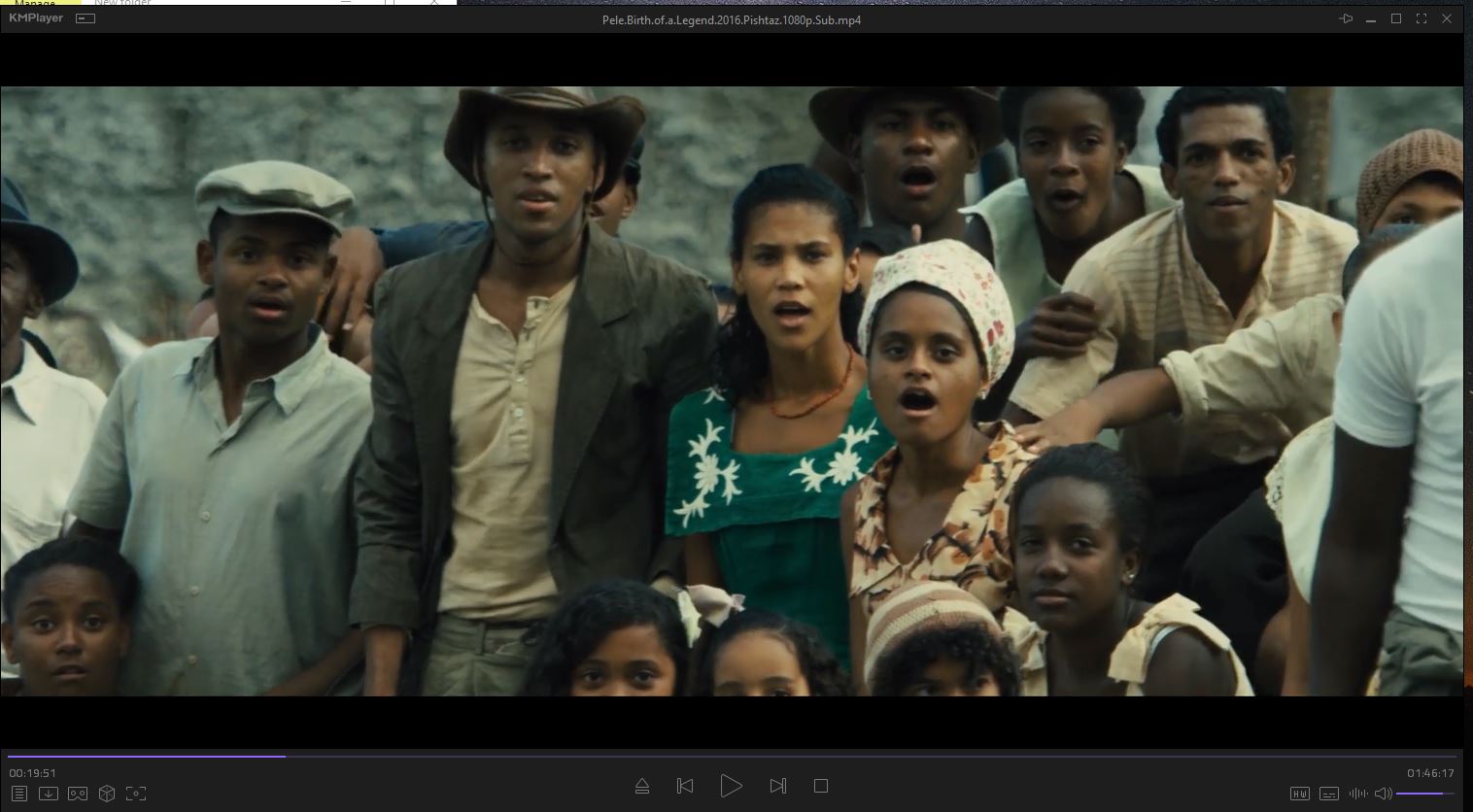1473x812 pixels.
Task: Mute the audio via speaker icon
Action: [1382, 794]
